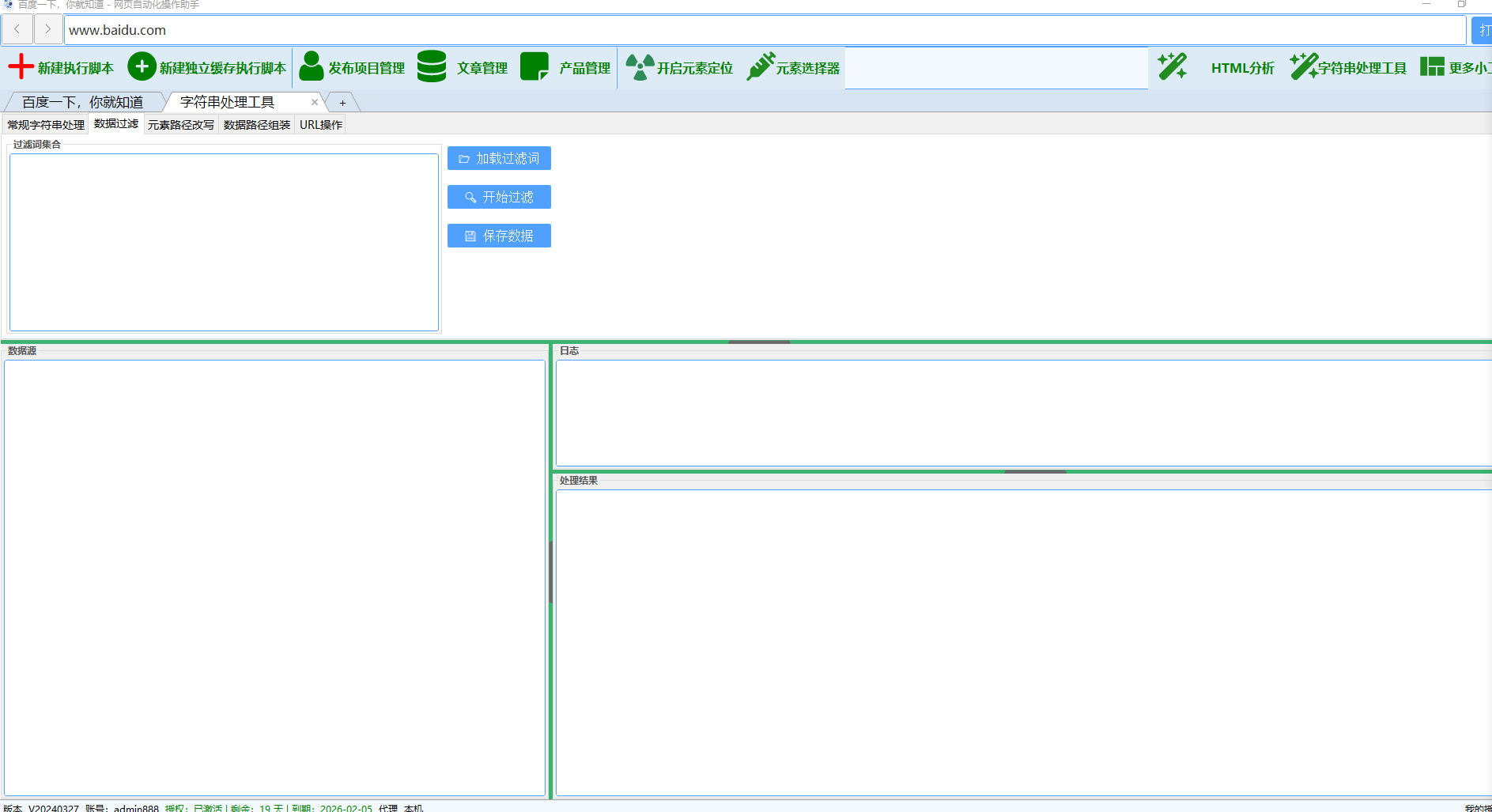This screenshot has height=812, width=1492.
Task: Go back with the browser back arrow
Action: (x=17, y=30)
